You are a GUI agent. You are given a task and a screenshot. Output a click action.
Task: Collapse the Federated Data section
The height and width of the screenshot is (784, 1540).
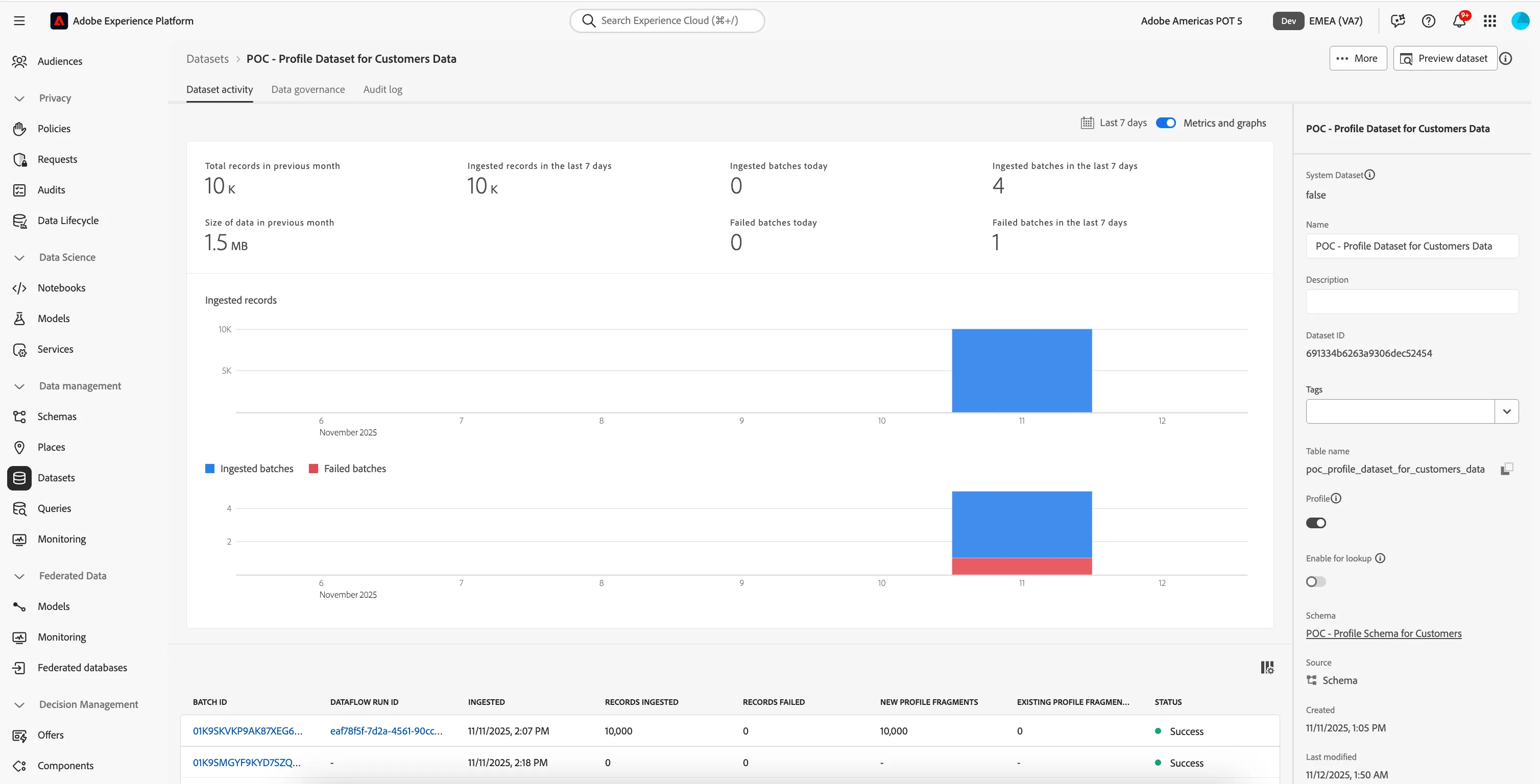pos(19,576)
